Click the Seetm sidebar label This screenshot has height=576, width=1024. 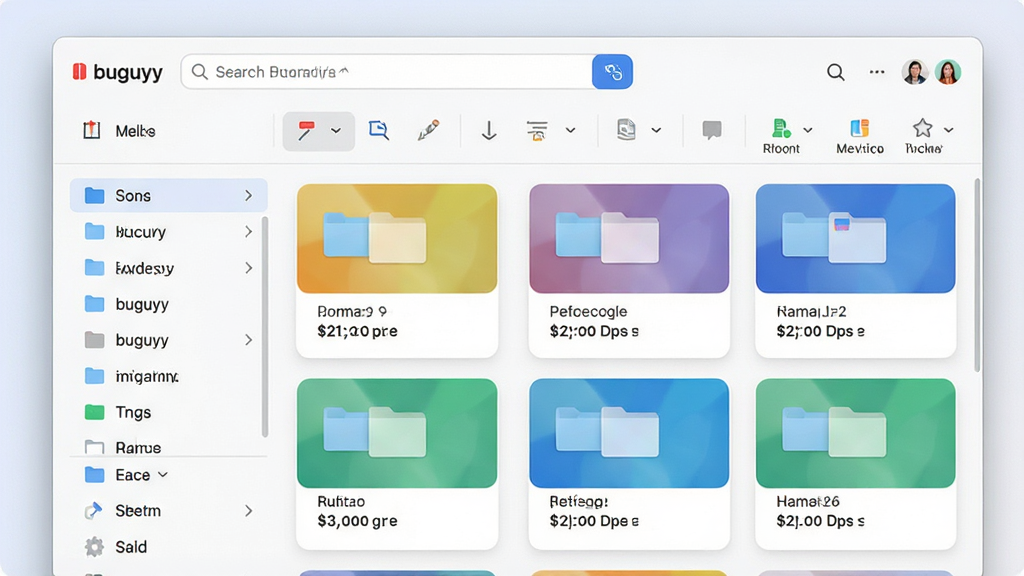(x=138, y=511)
